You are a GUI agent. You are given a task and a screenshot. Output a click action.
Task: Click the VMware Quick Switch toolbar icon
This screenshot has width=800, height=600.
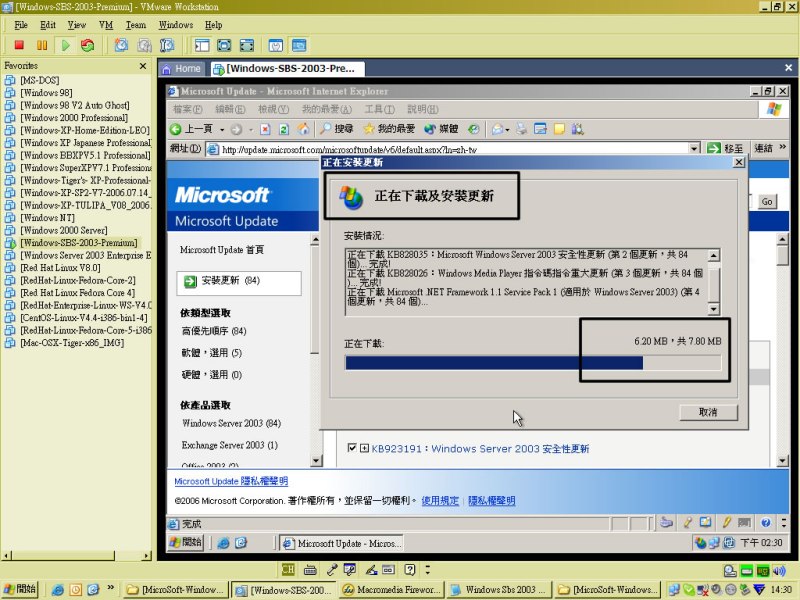point(247,45)
